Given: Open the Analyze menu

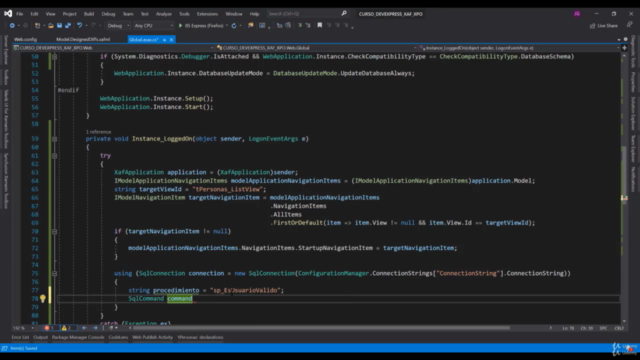Looking at the screenshot, I should 164,13.
